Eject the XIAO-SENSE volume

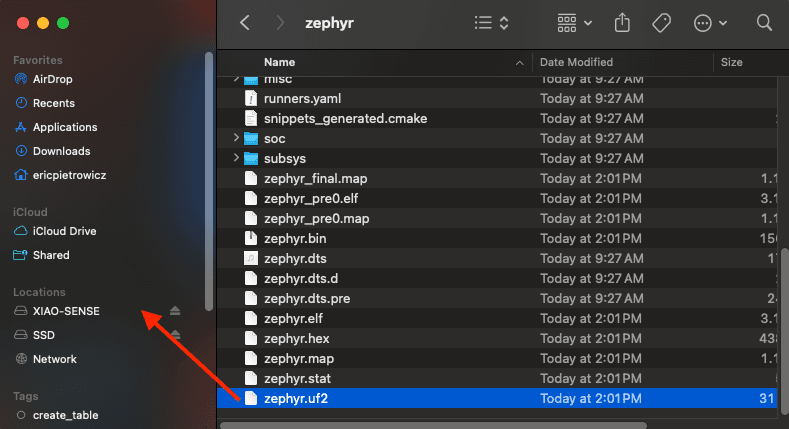click(176, 311)
